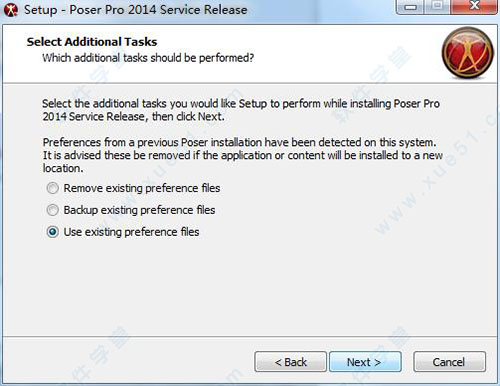Click the Poser icon in the title bar
The width and height of the screenshot is (500, 386).
[x=11, y=10]
